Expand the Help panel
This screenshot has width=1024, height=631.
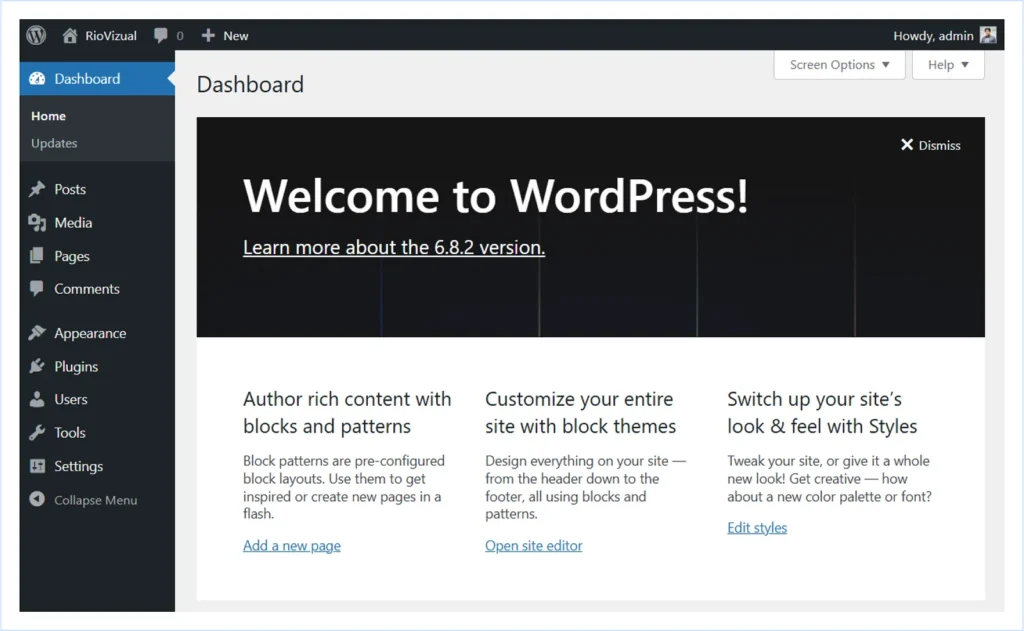click(x=947, y=65)
